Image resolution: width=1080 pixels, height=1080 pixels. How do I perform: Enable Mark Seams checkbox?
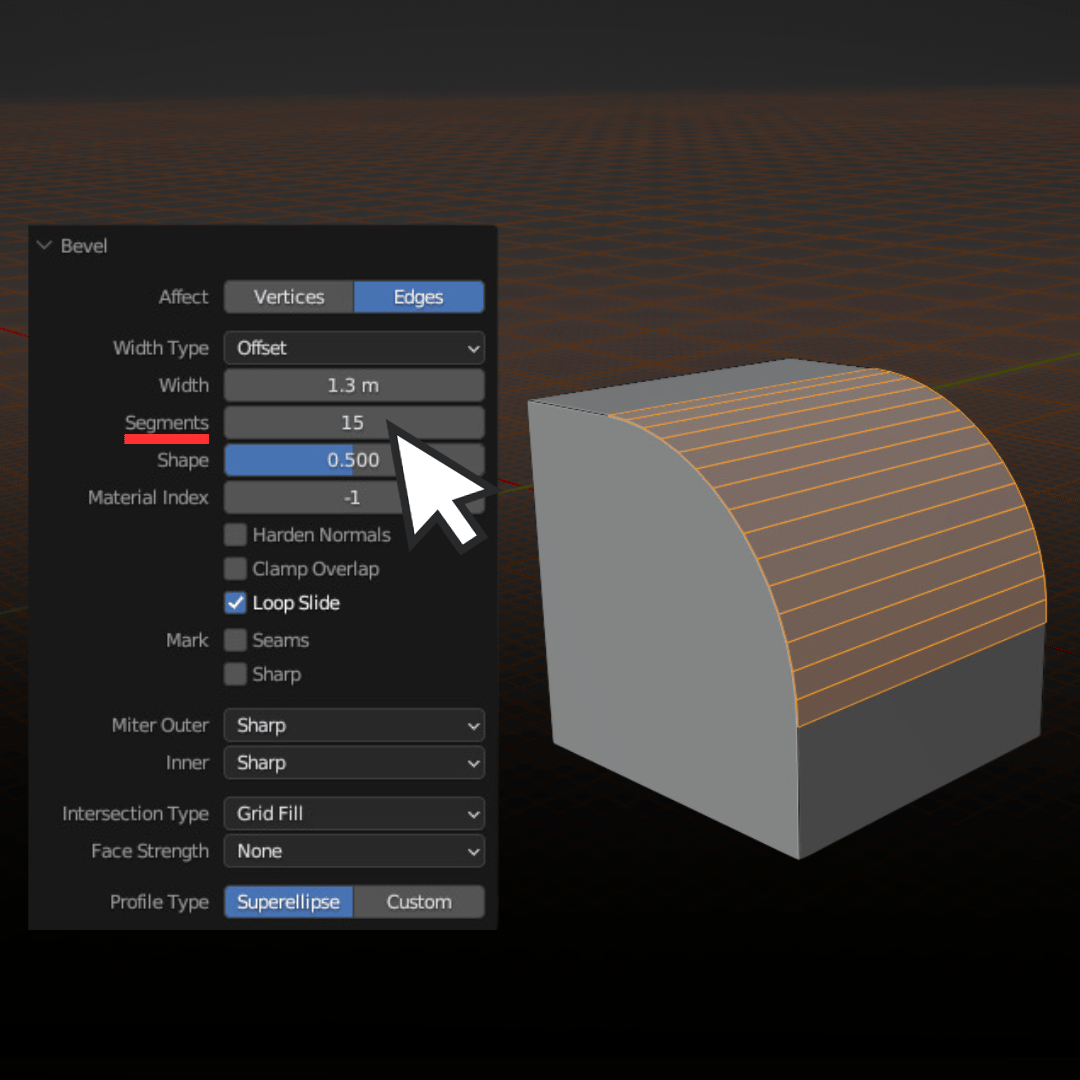click(x=236, y=640)
